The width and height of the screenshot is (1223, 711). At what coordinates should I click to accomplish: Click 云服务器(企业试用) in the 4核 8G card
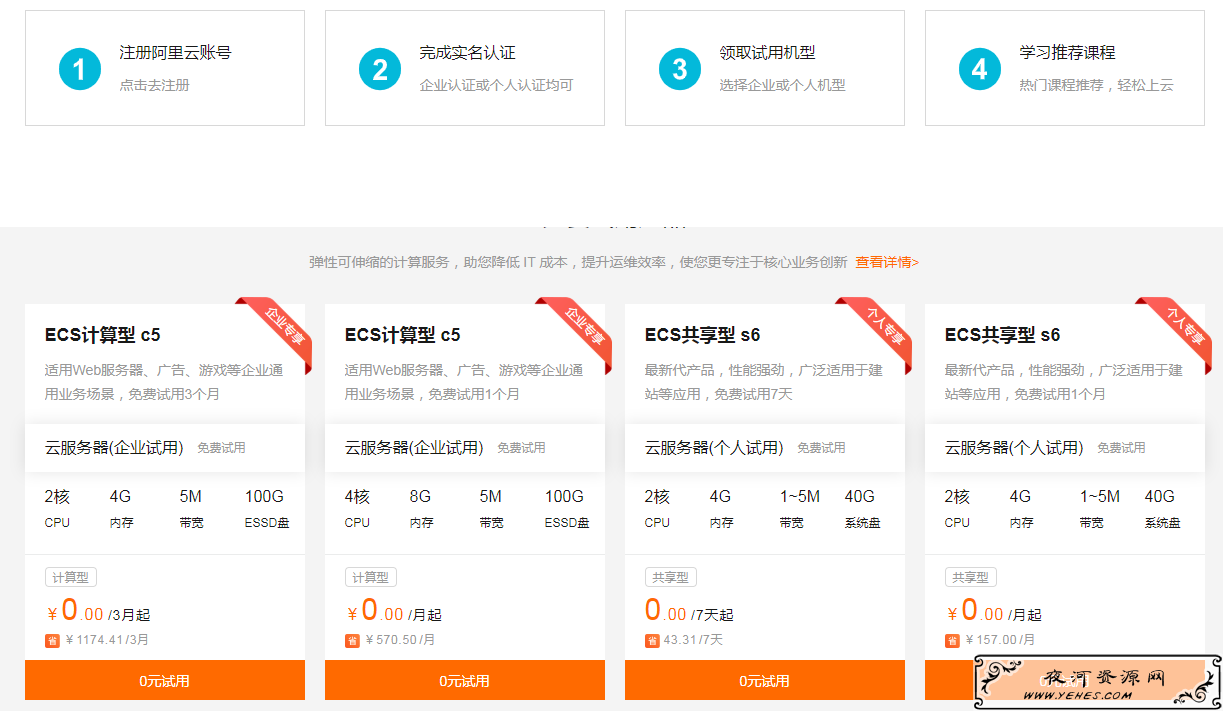pos(414,447)
